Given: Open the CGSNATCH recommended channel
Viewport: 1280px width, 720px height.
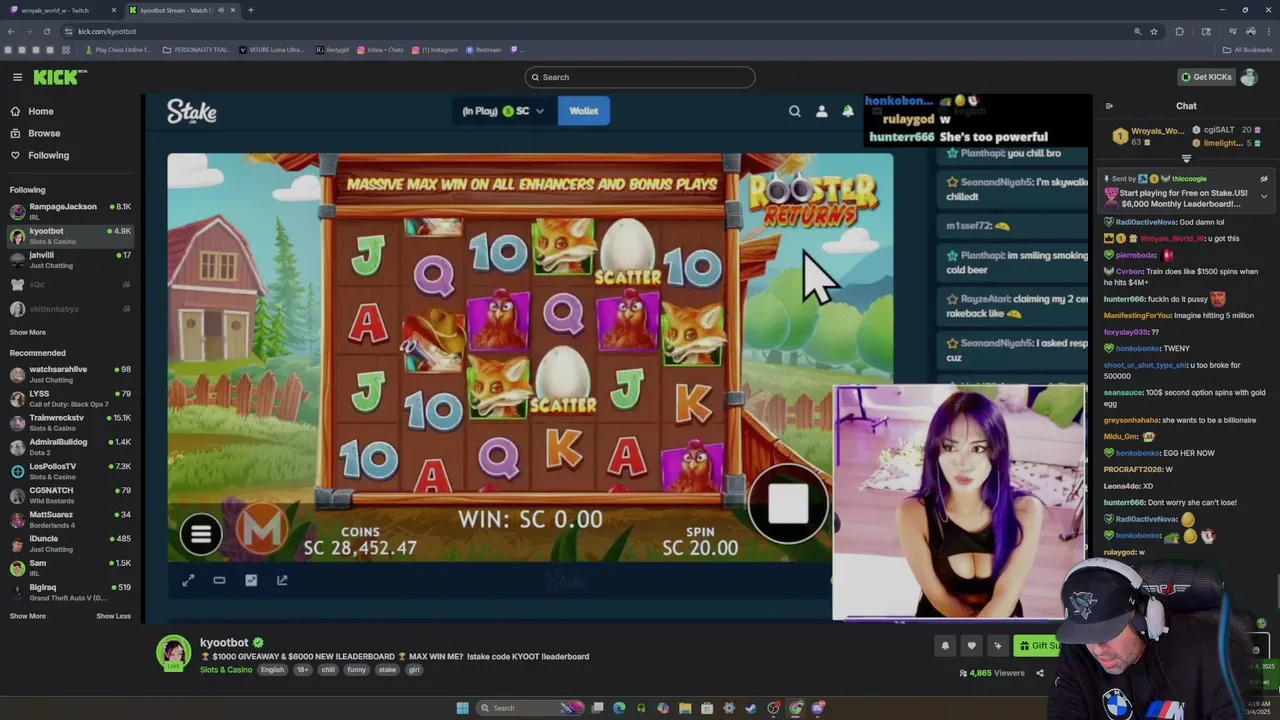Looking at the screenshot, I should [x=70, y=495].
